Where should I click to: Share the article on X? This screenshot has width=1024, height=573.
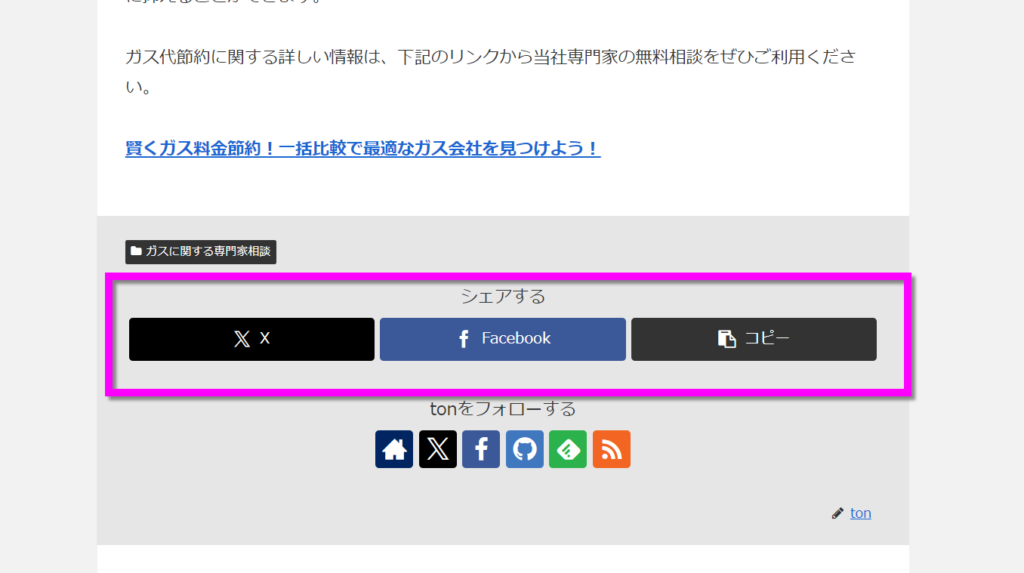point(251,339)
